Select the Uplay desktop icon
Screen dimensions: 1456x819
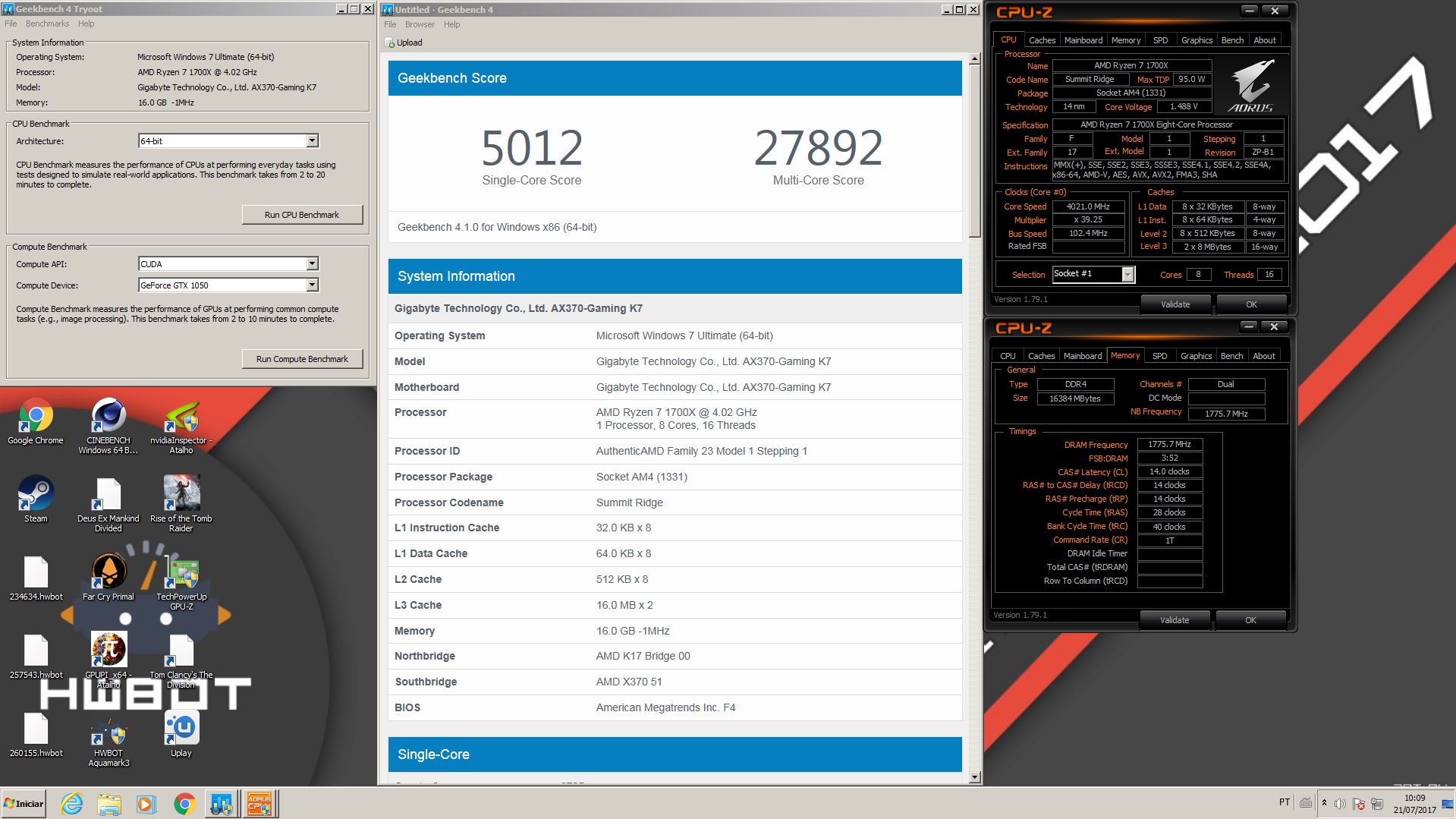(181, 735)
